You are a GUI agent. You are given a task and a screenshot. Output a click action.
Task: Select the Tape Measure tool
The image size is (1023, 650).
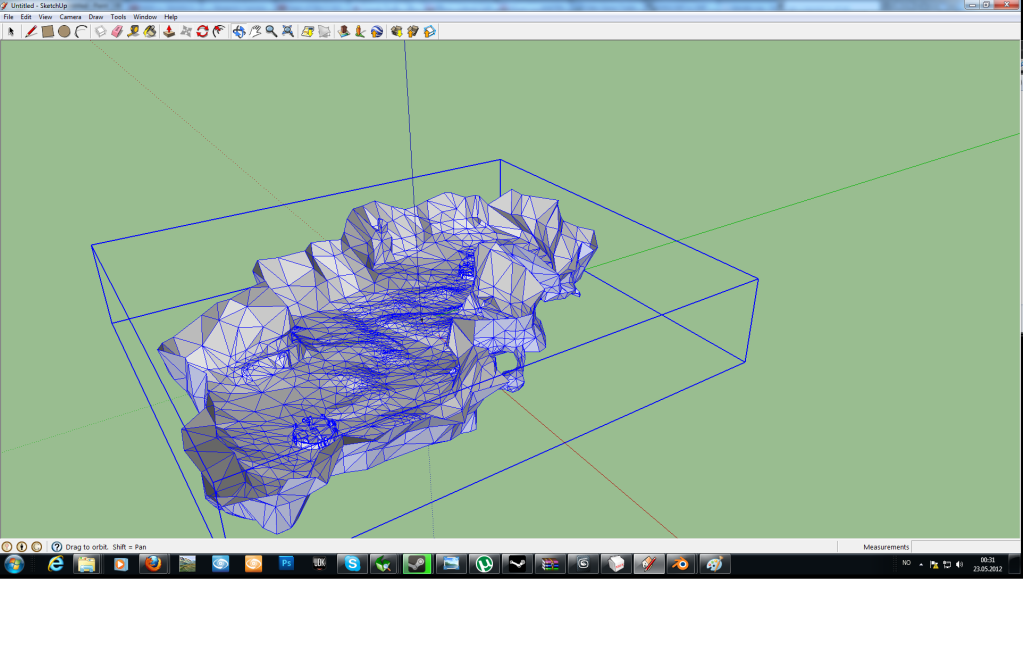133,31
